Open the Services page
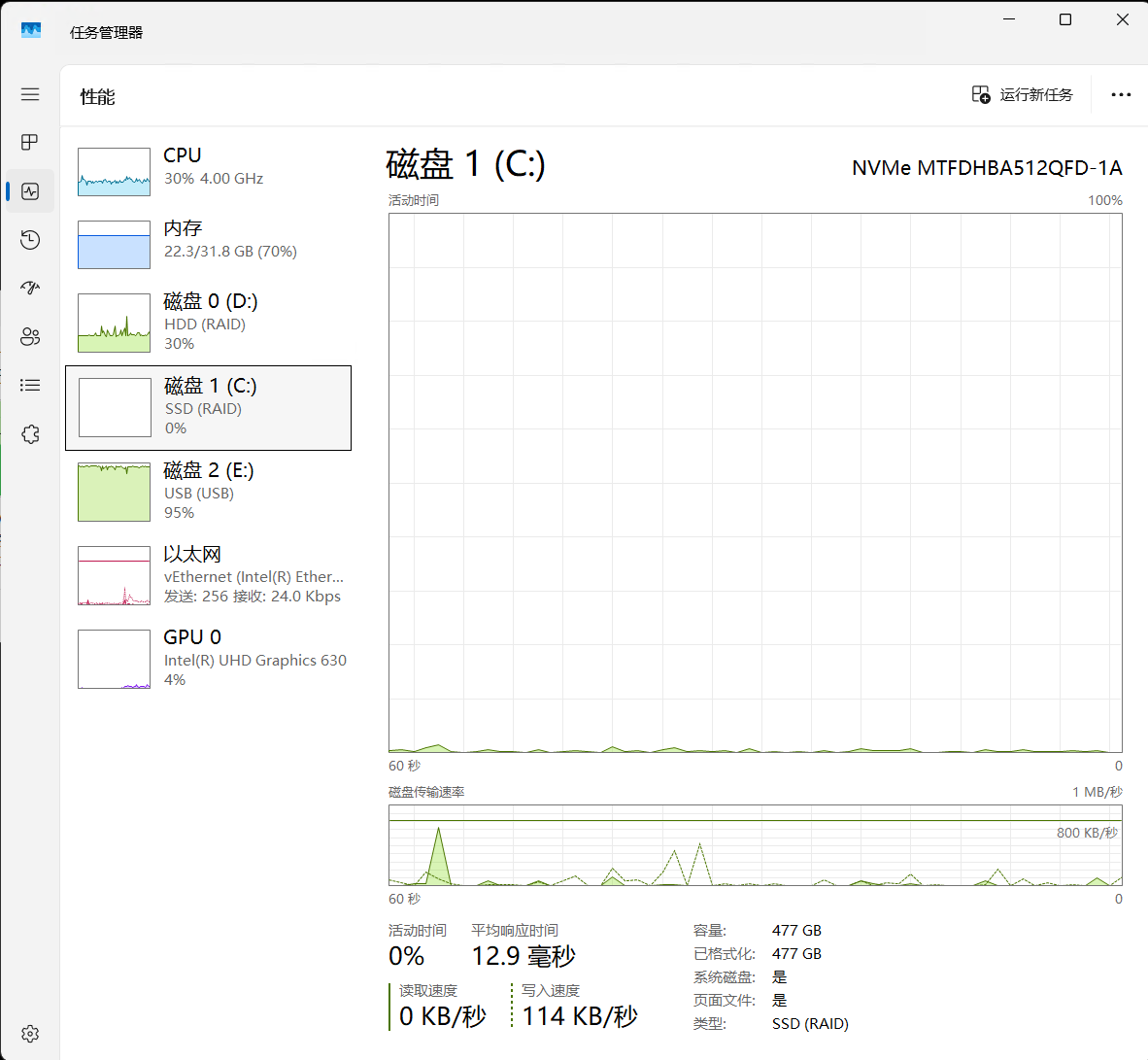1148x1060 pixels. [29, 433]
